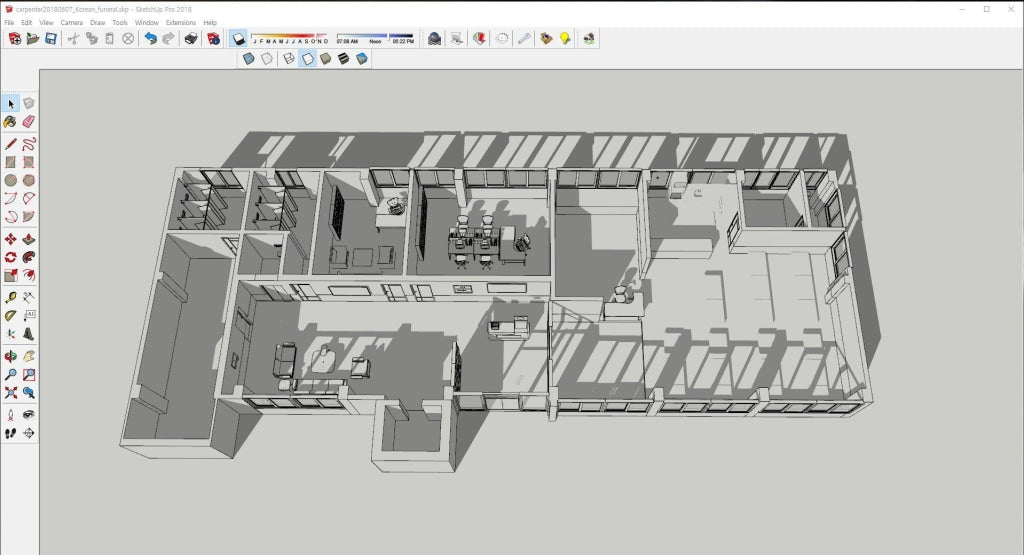Toggle X-Ray face style
Viewport: 1024px width, 555px height.
tap(248, 59)
